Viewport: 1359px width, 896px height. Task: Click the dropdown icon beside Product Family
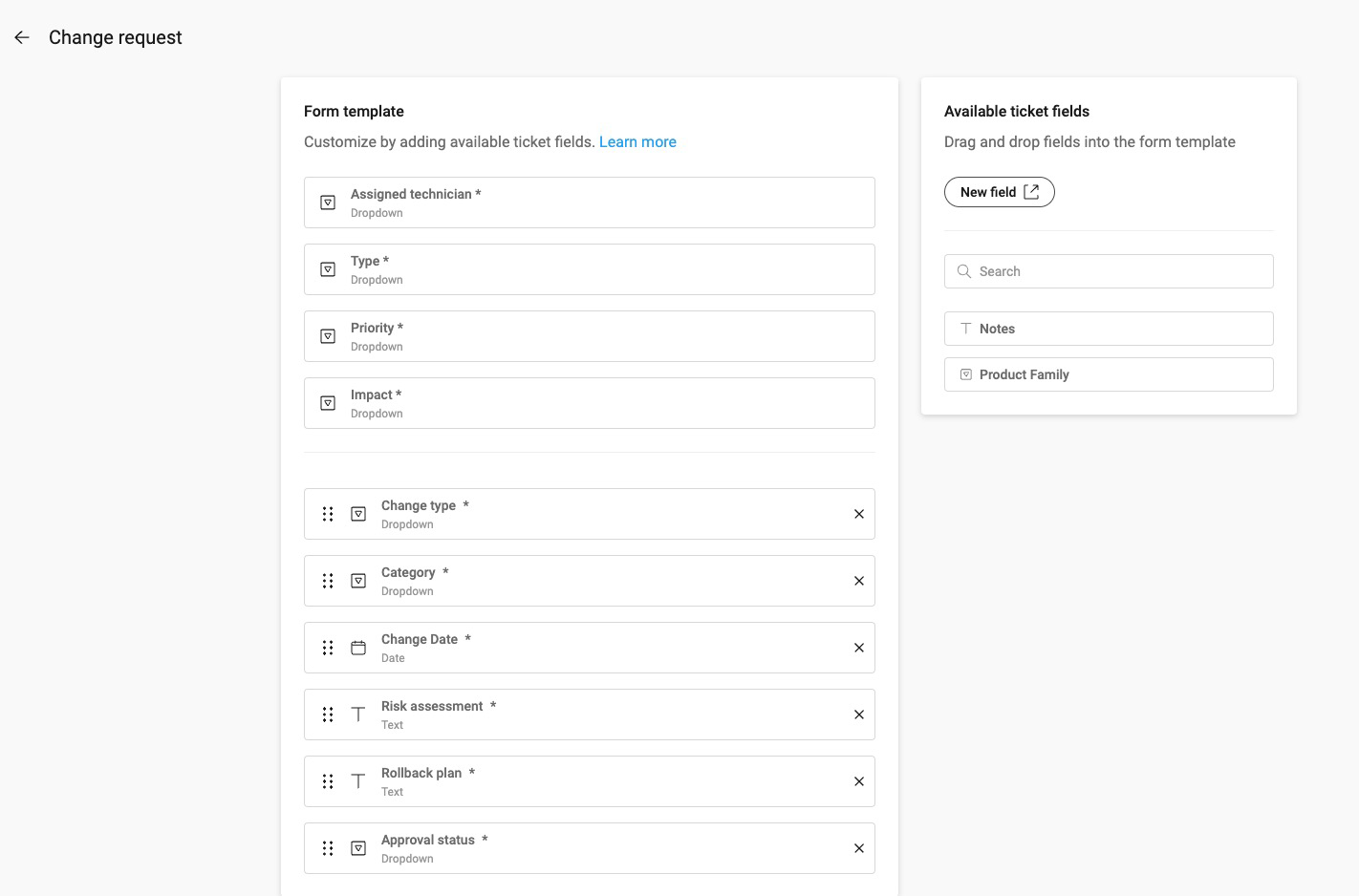tap(966, 374)
